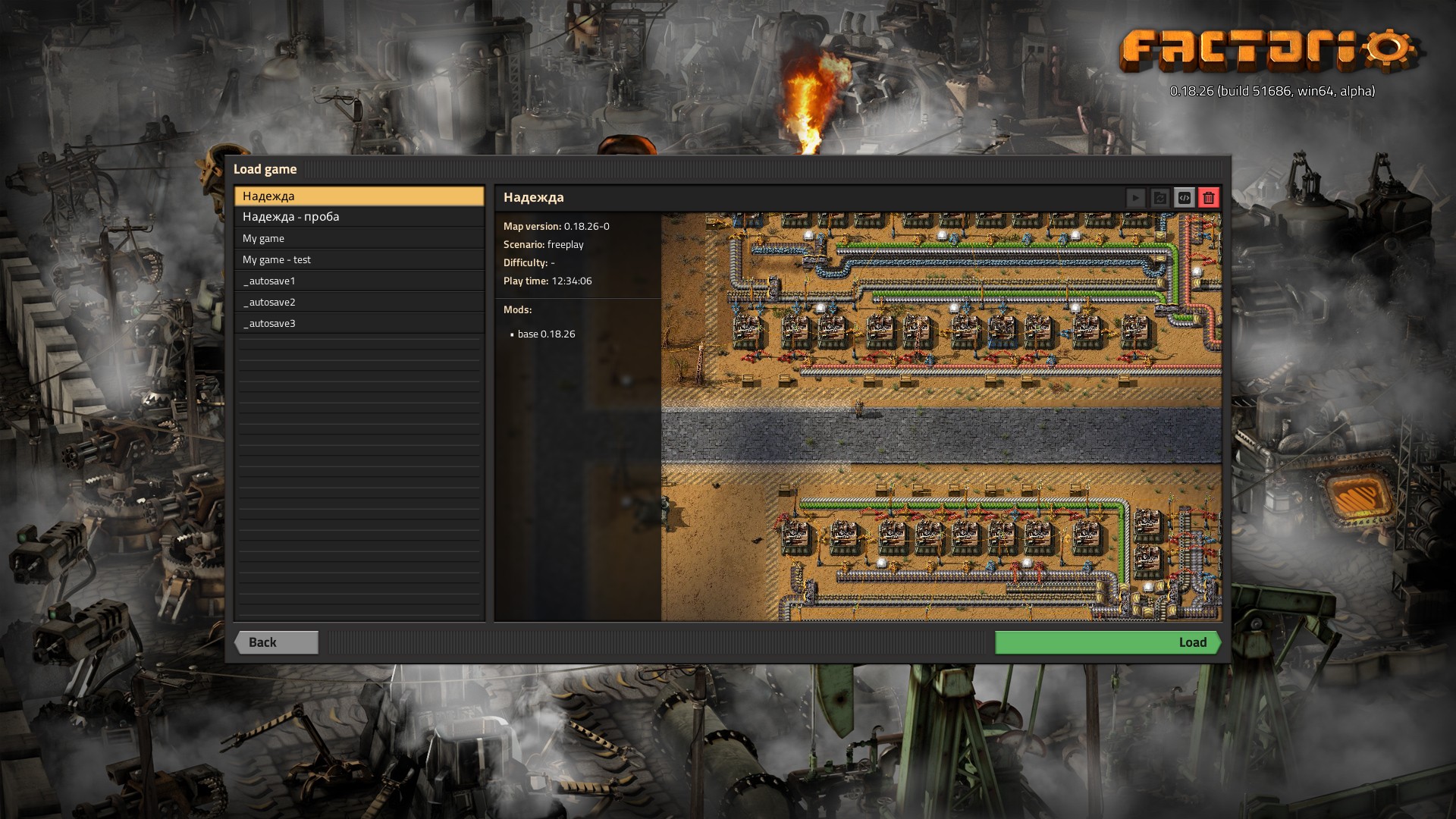The height and width of the screenshot is (819, 1456).
Task: Load the selected save game
Action: click(1108, 642)
